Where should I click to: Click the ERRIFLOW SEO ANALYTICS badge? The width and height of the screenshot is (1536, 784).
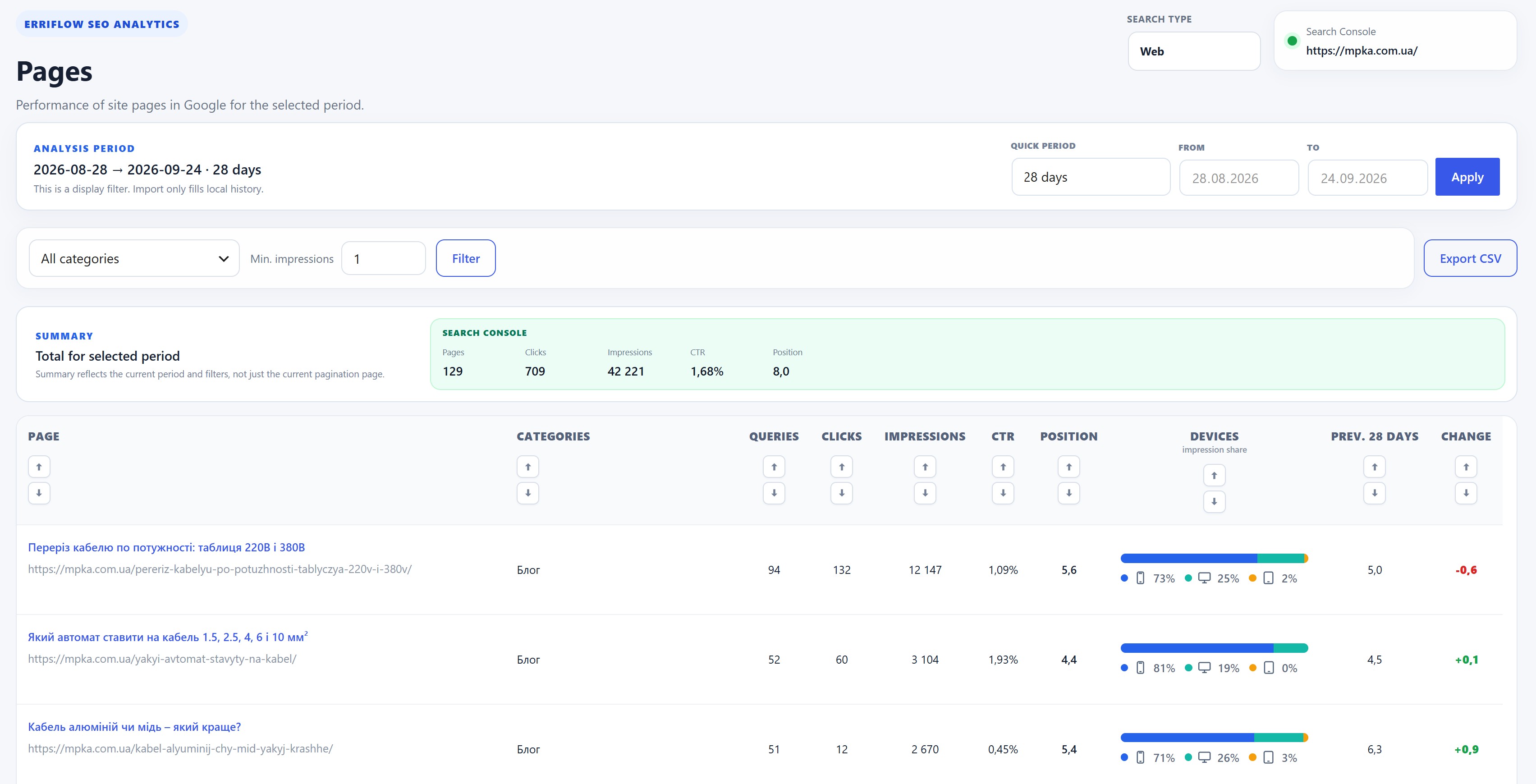(101, 24)
